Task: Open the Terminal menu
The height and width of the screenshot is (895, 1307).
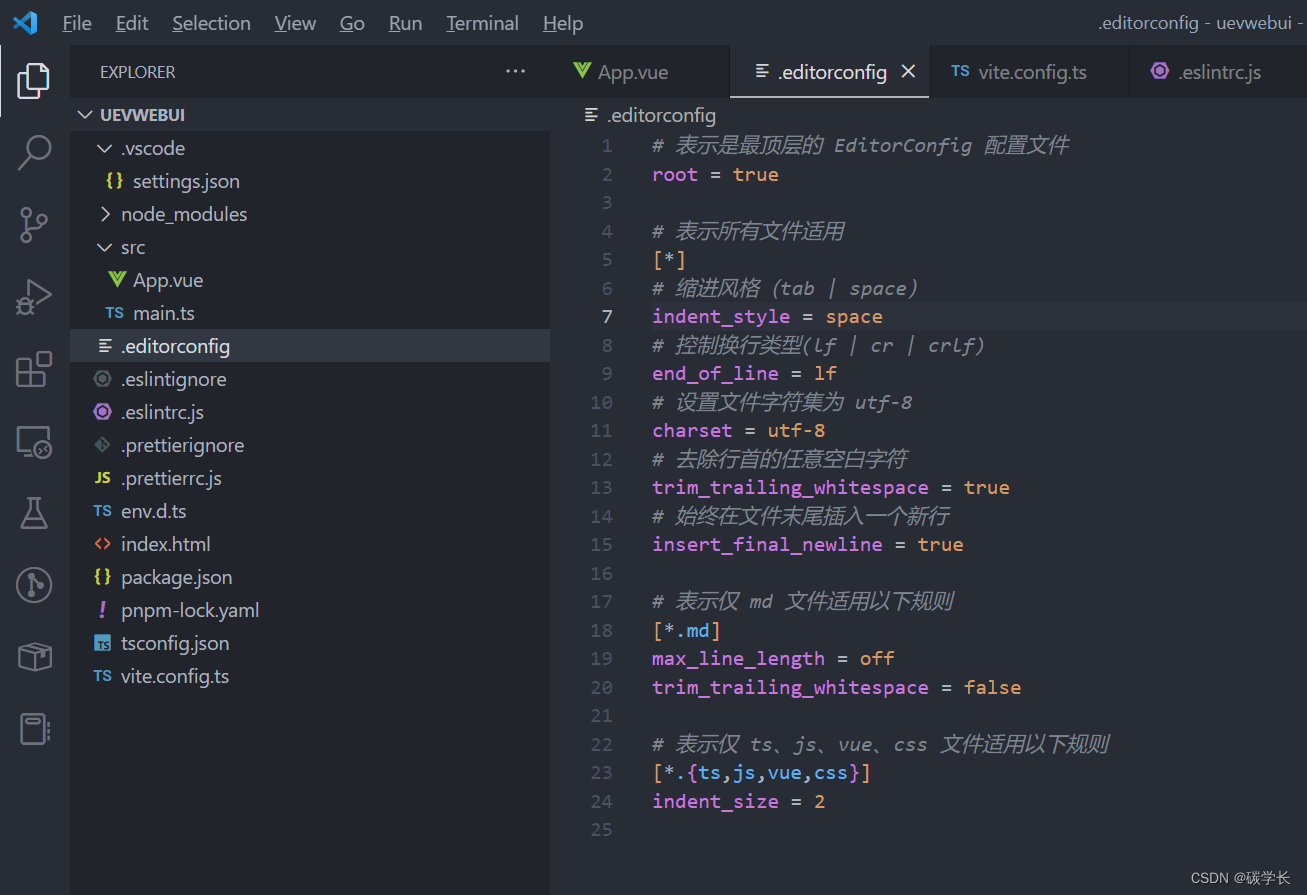Action: pyautogui.click(x=482, y=23)
